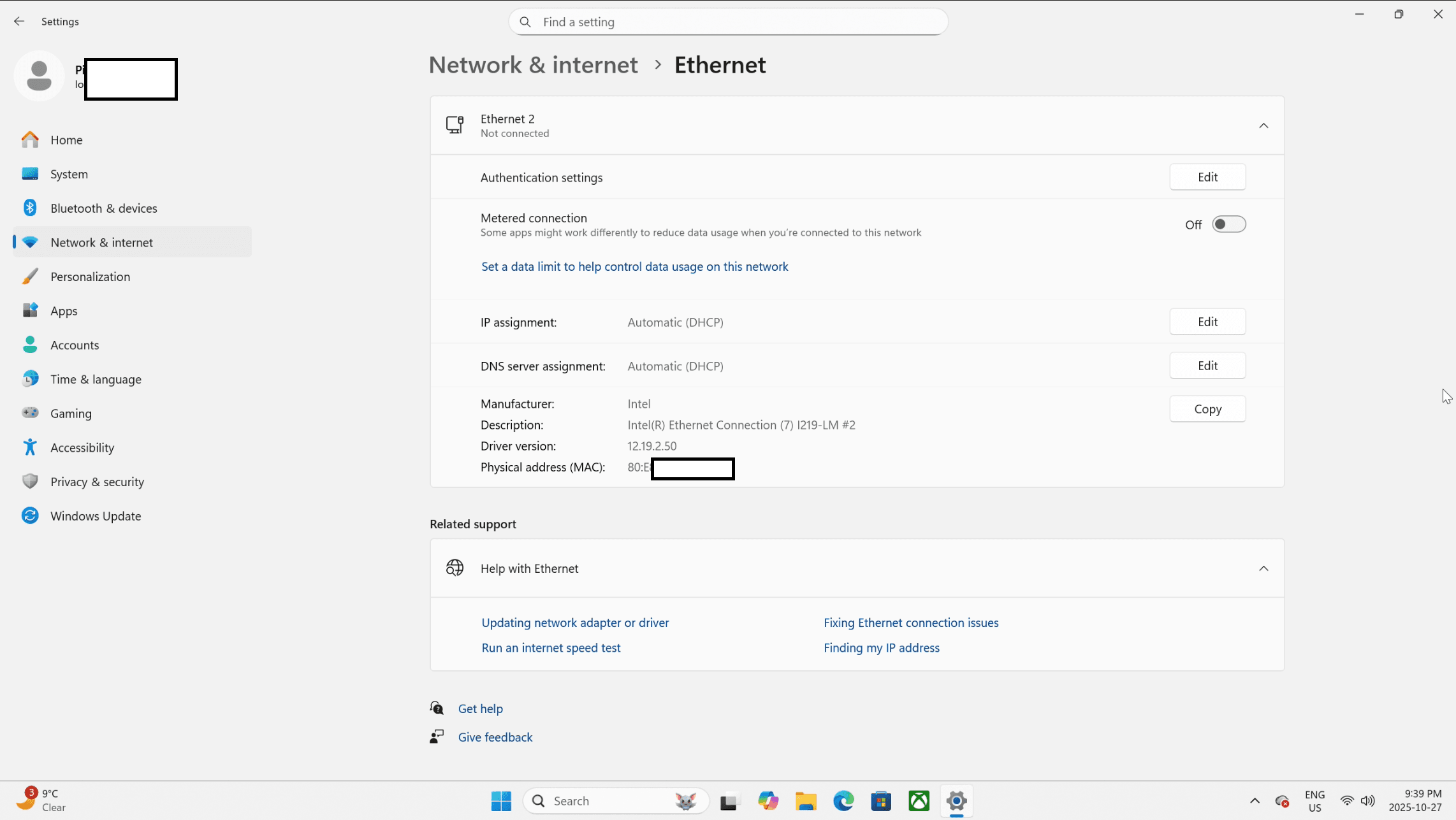Click the Windows Start button
The height and width of the screenshot is (820, 1456).
(x=501, y=801)
